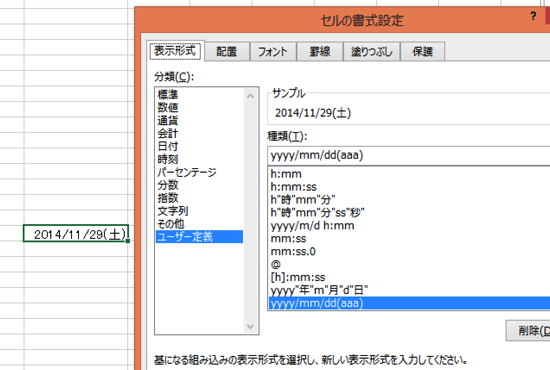Select パーセンテージ category
This screenshot has width=550, height=370.
(199, 172)
